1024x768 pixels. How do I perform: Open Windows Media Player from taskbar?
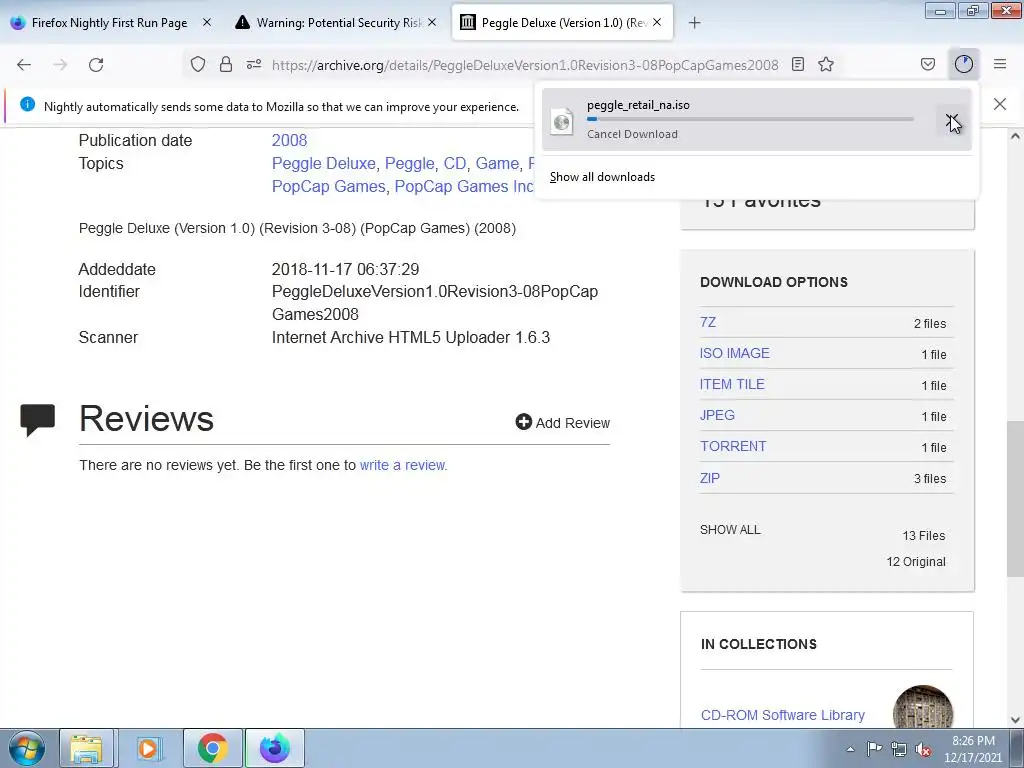coord(148,748)
